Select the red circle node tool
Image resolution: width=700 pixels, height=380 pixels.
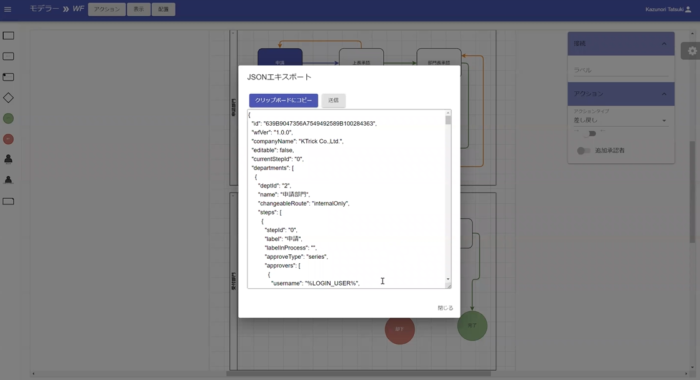click(8, 139)
